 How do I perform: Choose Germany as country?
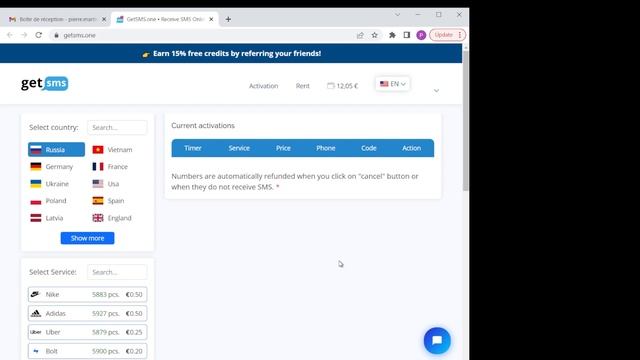pyautogui.click(x=51, y=167)
